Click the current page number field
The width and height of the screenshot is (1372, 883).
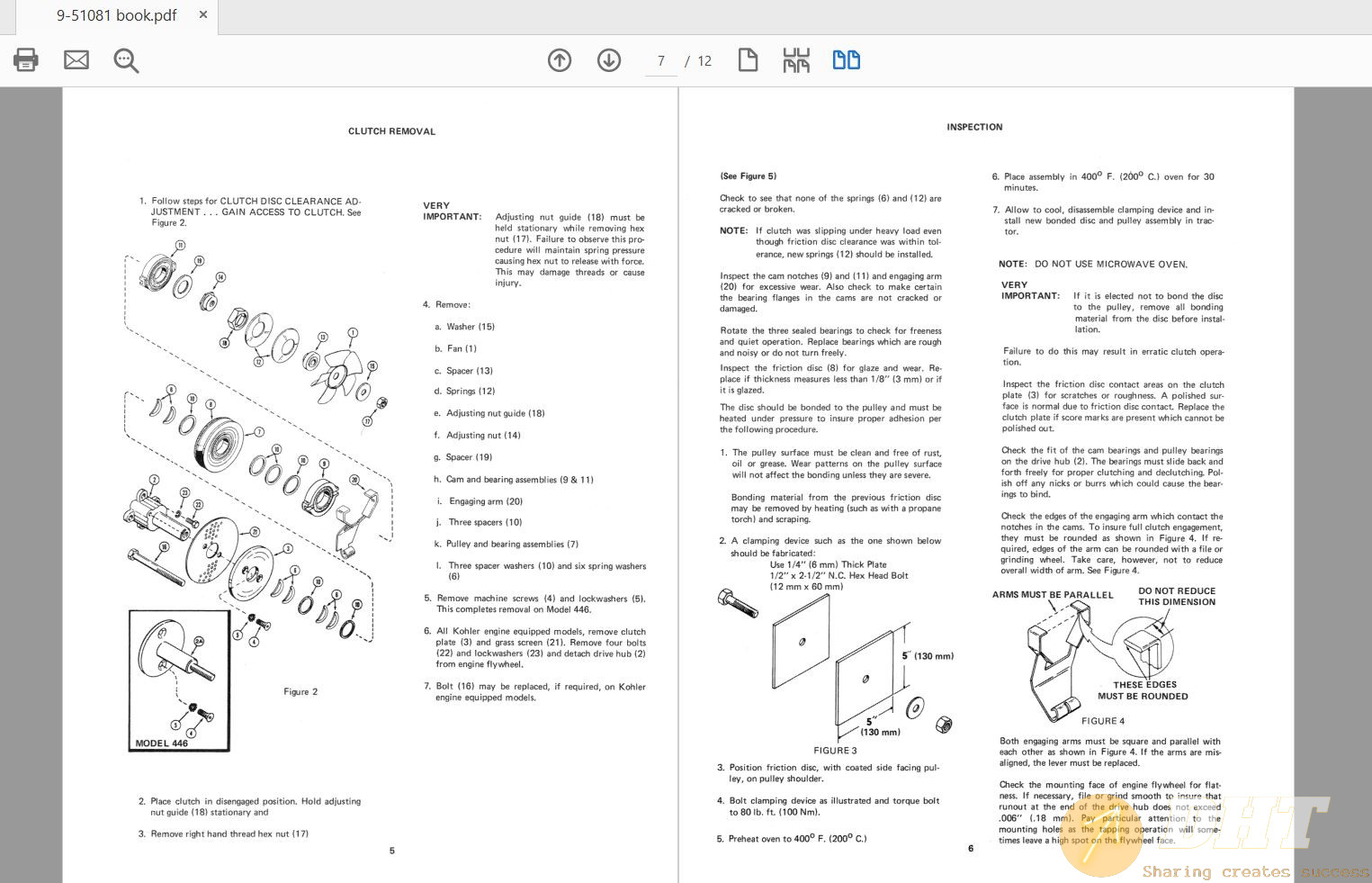[x=661, y=61]
